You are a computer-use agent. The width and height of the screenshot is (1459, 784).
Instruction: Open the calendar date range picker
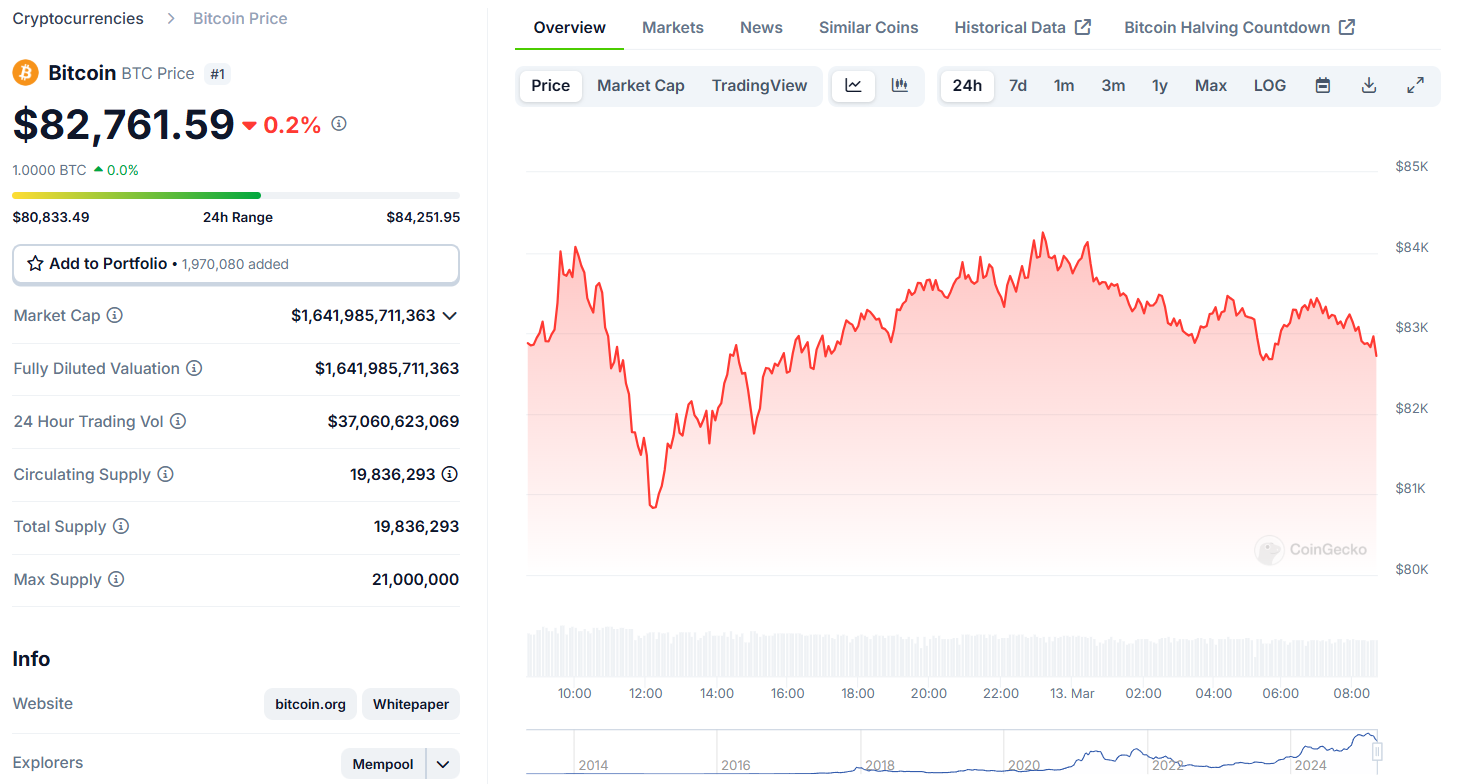[1323, 86]
